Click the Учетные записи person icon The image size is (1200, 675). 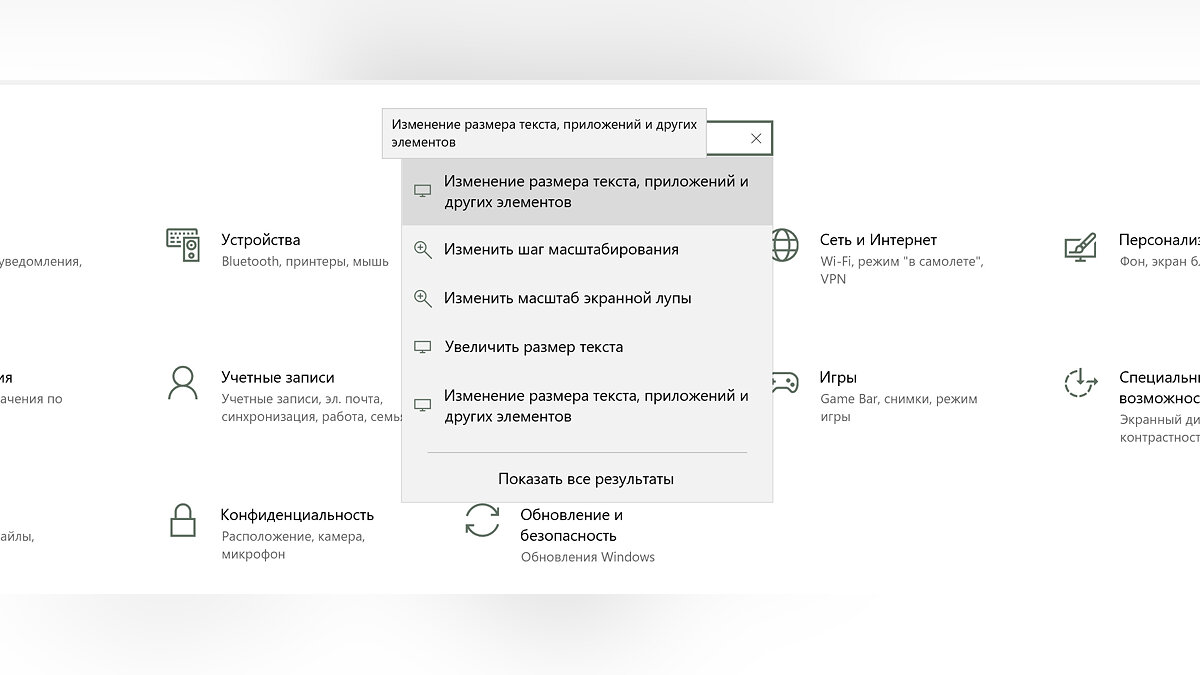(x=183, y=383)
